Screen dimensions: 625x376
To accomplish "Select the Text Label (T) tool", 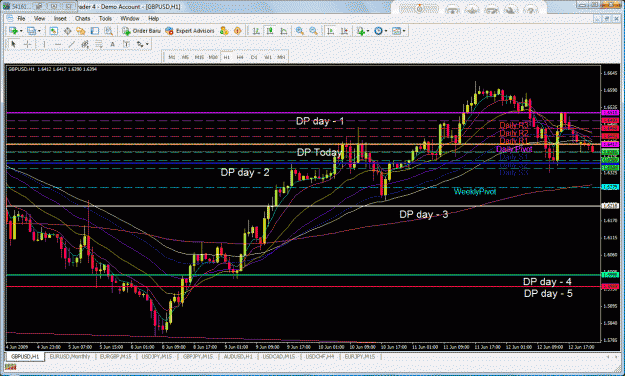I will pos(126,44).
